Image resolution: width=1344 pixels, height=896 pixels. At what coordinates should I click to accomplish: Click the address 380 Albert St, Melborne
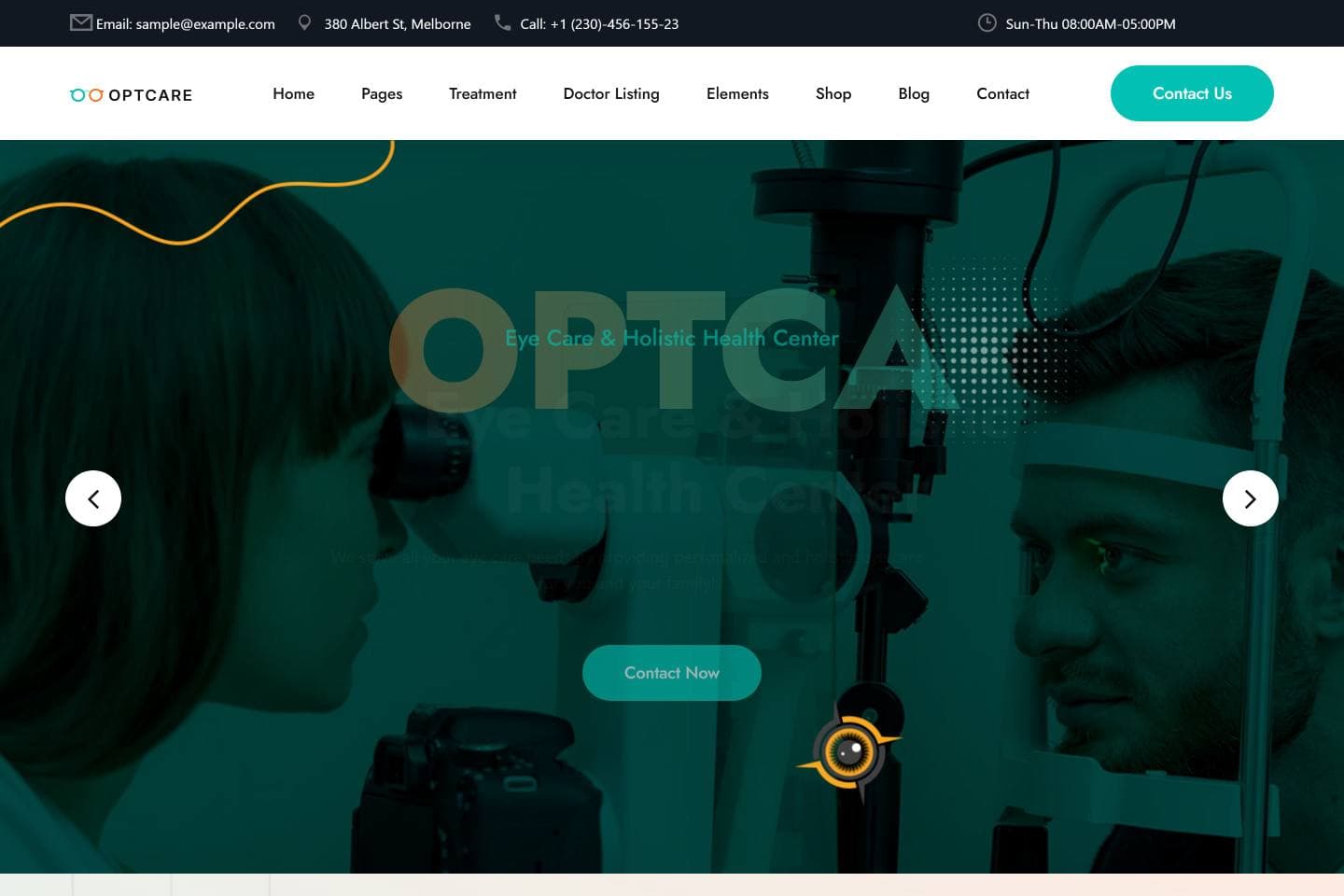click(398, 24)
